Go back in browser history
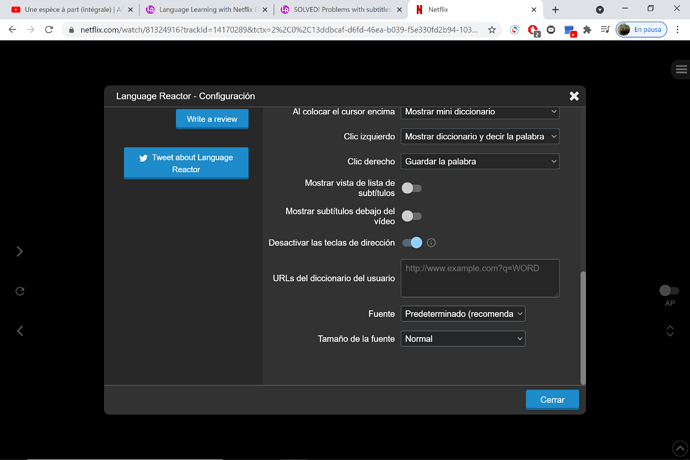The image size is (690, 460). click(12, 29)
